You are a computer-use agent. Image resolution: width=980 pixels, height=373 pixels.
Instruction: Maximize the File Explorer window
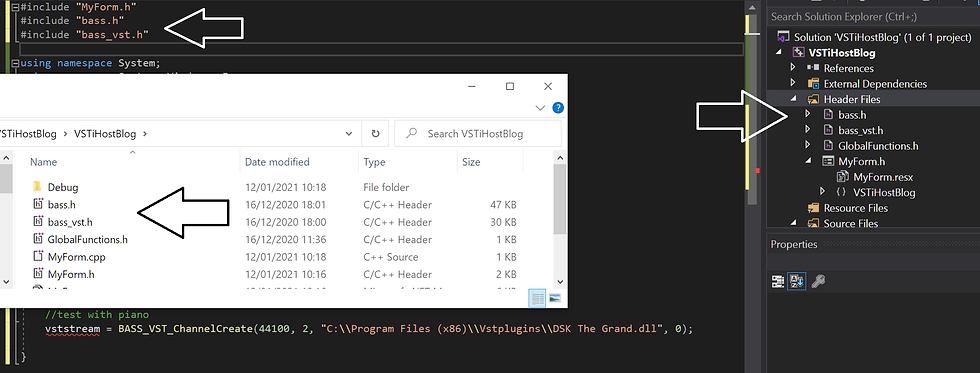510,86
